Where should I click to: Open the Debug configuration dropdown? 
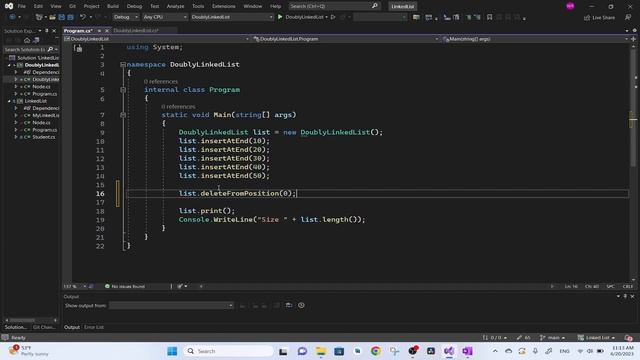[x=126, y=17]
